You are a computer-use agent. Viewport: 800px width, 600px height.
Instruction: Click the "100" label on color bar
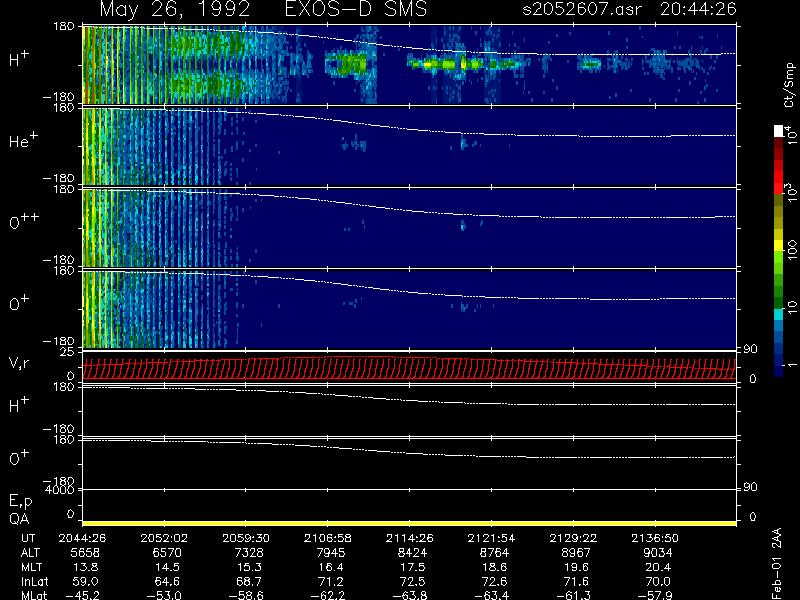pyautogui.click(x=792, y=249)
